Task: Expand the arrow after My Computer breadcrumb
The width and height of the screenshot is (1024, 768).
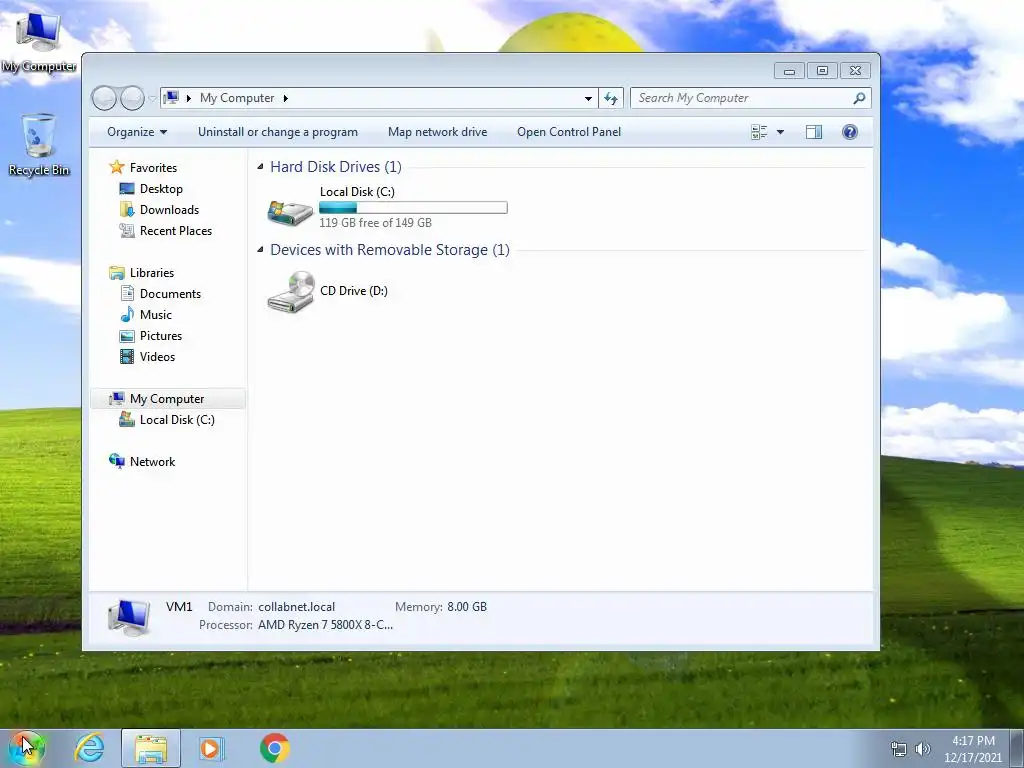Action: [285, 98]
